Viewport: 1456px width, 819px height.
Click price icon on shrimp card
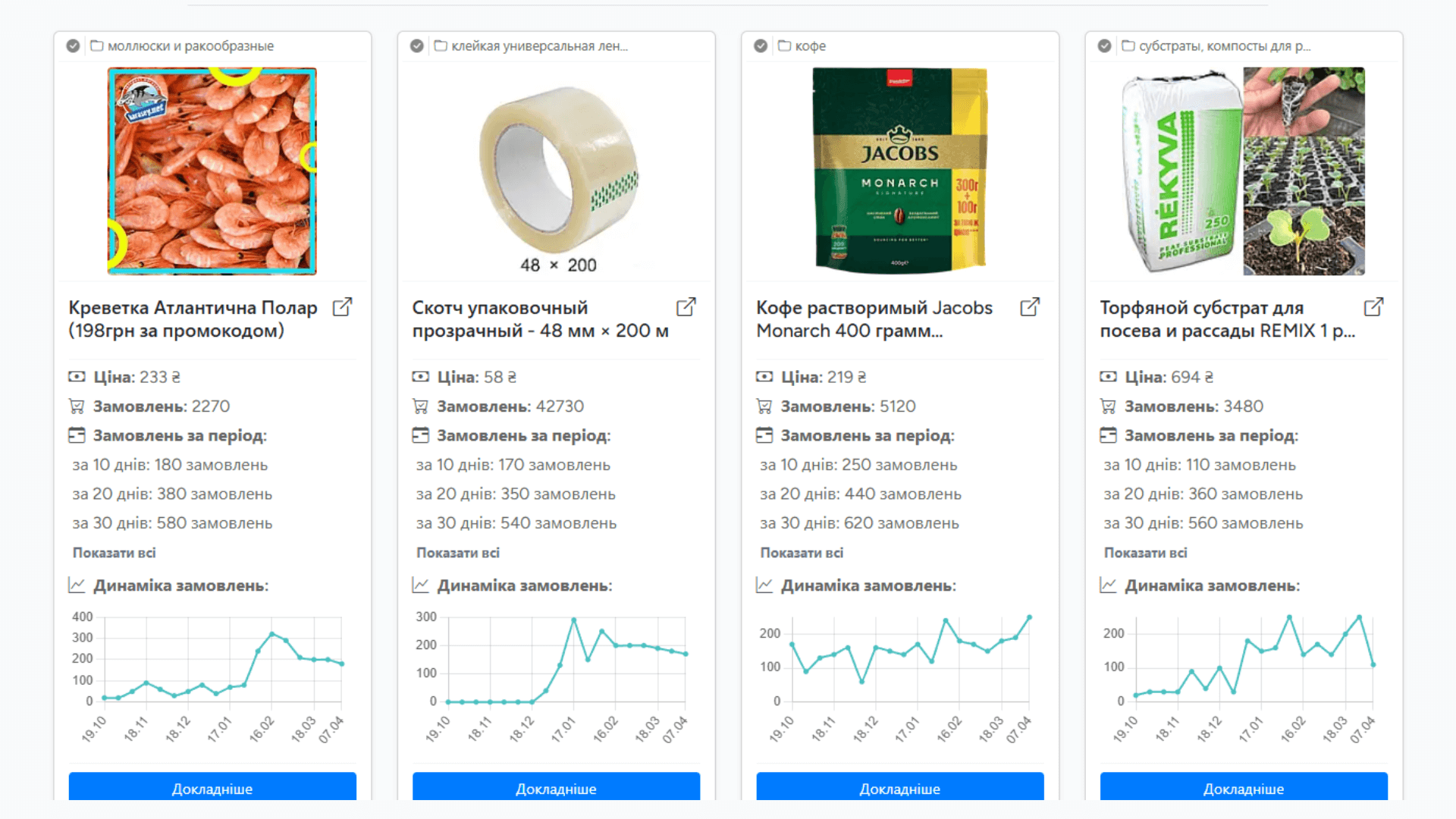point(77,377)
